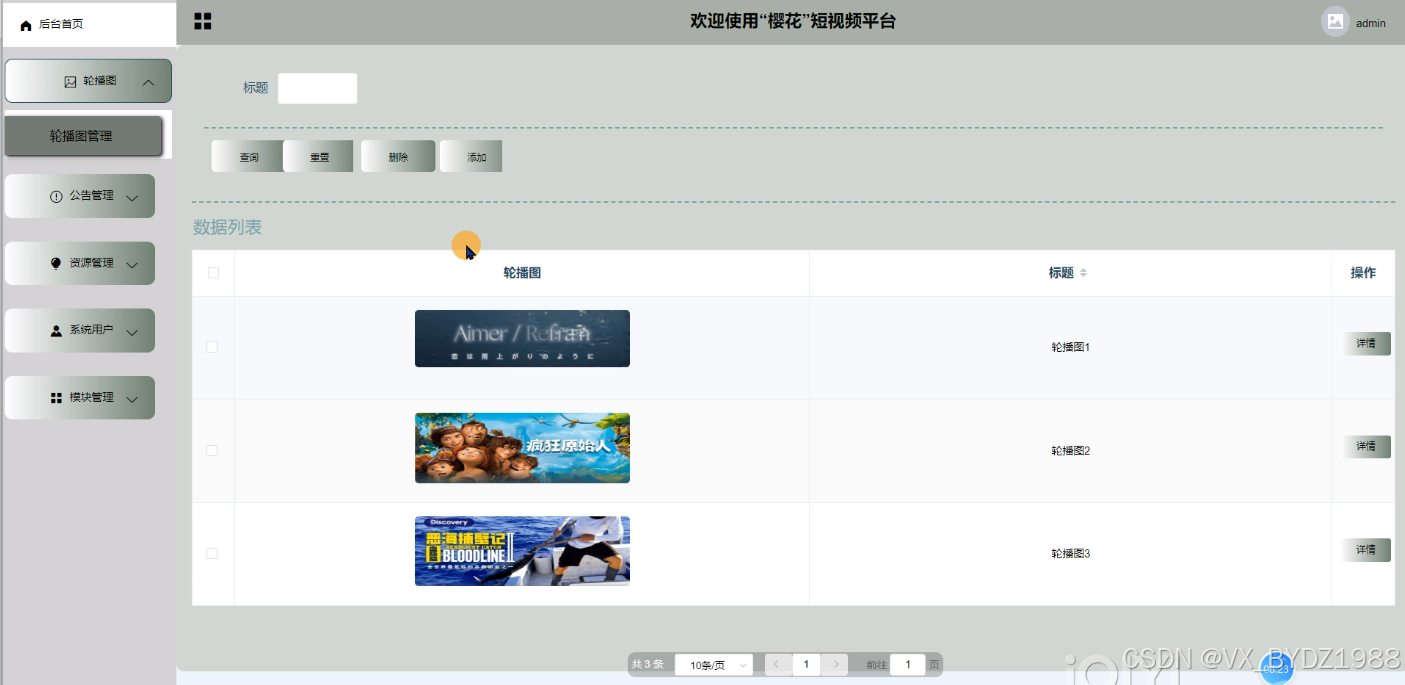
Task: Click the 轮播图2 title cell
Action: [1070, 451]
